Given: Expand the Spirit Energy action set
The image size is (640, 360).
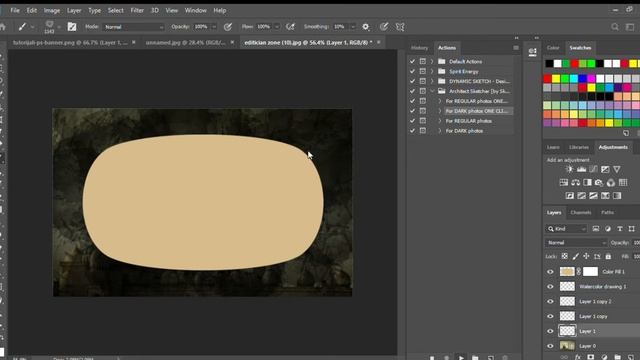Looking at the screenshot, I should click(432, 71).
